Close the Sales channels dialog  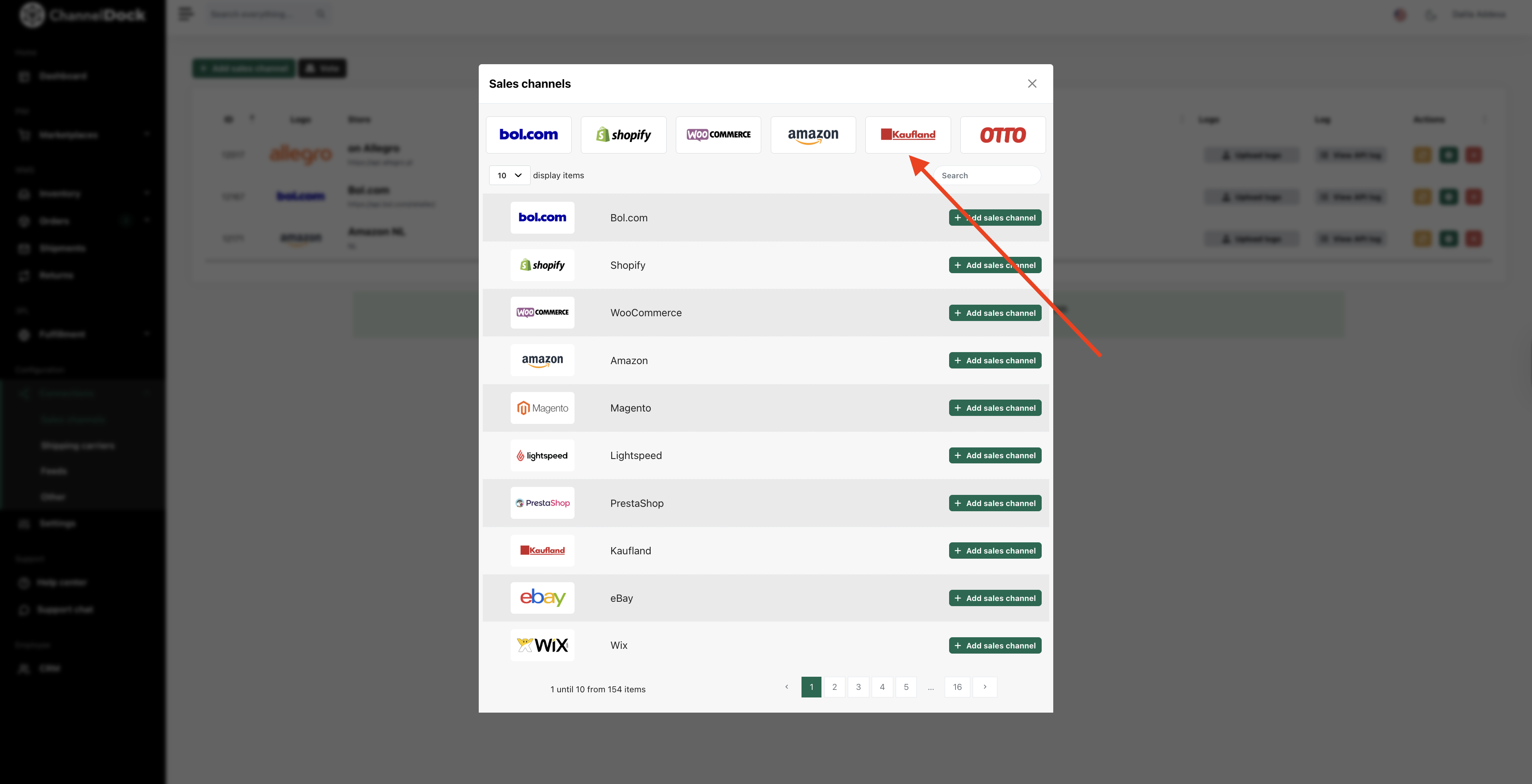(x=1032, y=84)
